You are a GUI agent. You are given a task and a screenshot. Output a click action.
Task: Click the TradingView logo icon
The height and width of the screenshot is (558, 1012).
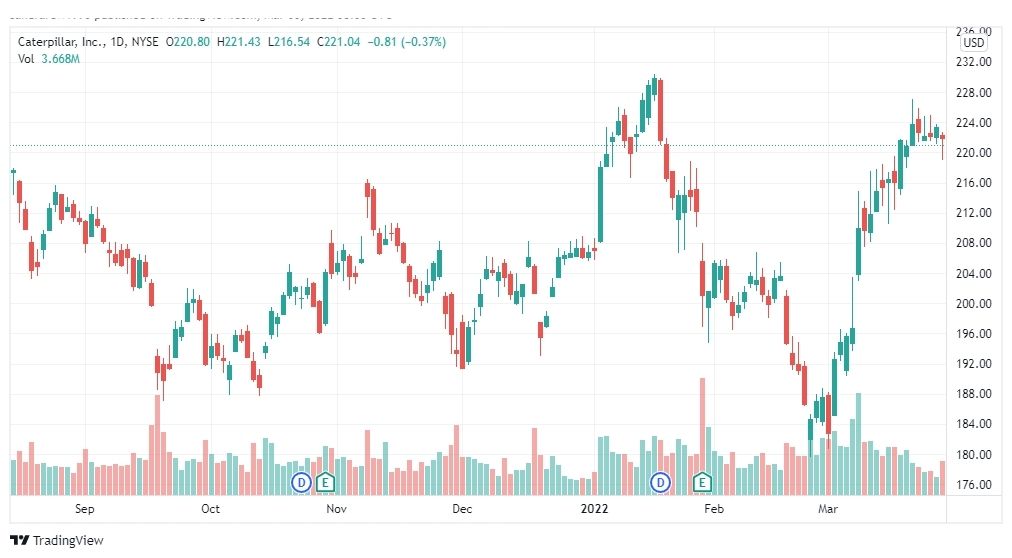(20, 541)
